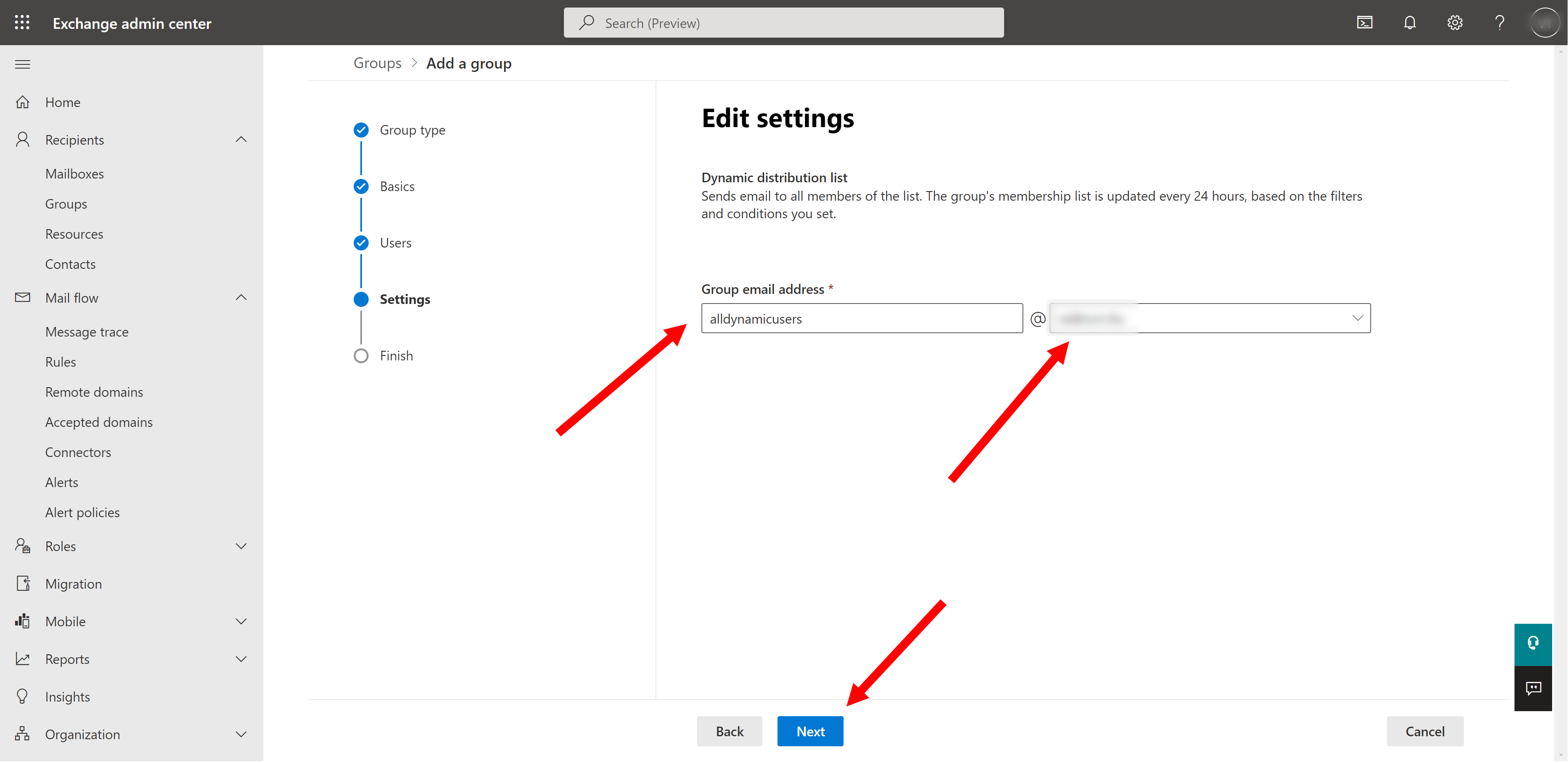
Task: Focus the Group email address field
Action: (862, 319)
